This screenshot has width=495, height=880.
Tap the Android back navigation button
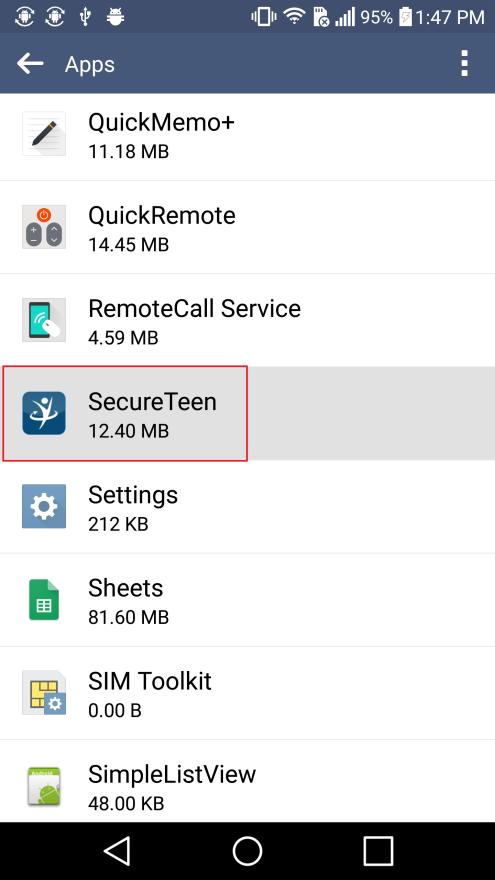click(118, 851)
